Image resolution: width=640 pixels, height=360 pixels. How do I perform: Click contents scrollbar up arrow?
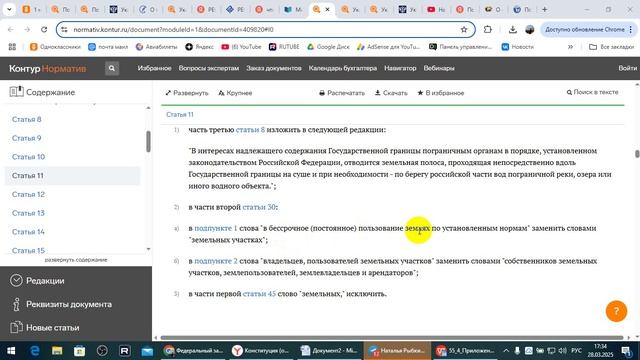pos(148,108)
